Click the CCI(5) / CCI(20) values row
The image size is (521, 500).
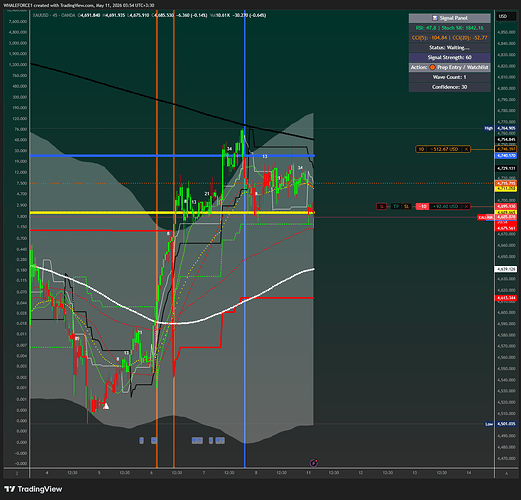click(x=450, y=38)
